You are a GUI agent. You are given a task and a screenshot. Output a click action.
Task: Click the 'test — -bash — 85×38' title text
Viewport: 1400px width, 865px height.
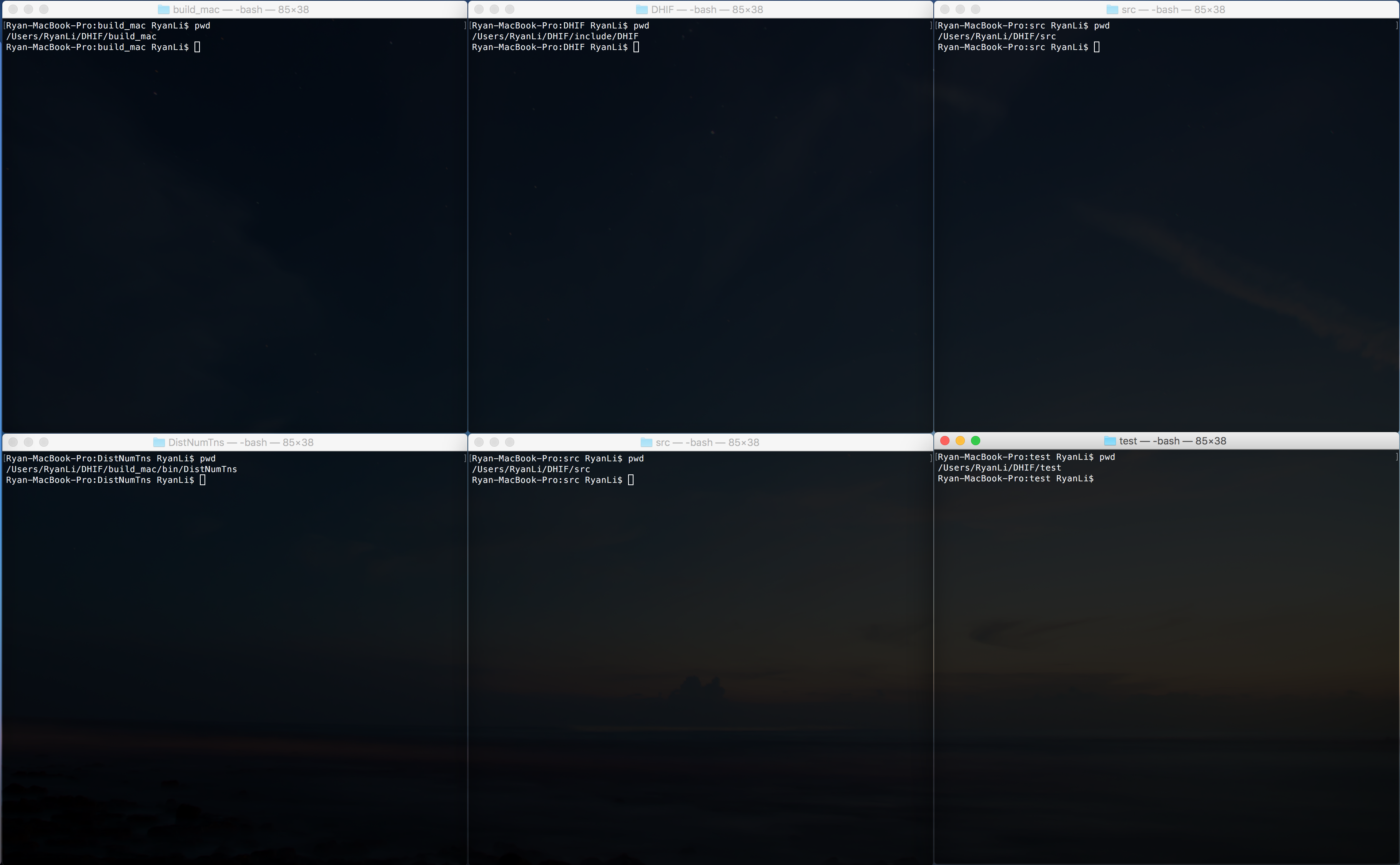coord(1172,441)
